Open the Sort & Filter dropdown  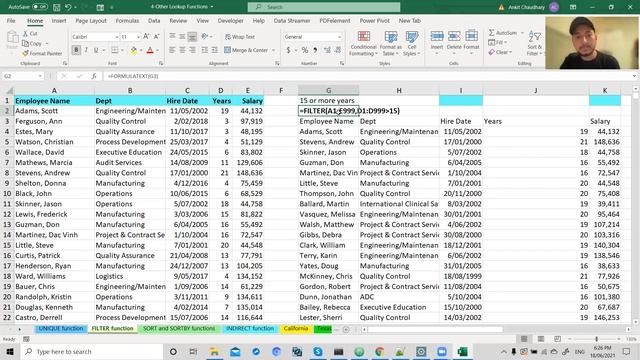point(534,43)
